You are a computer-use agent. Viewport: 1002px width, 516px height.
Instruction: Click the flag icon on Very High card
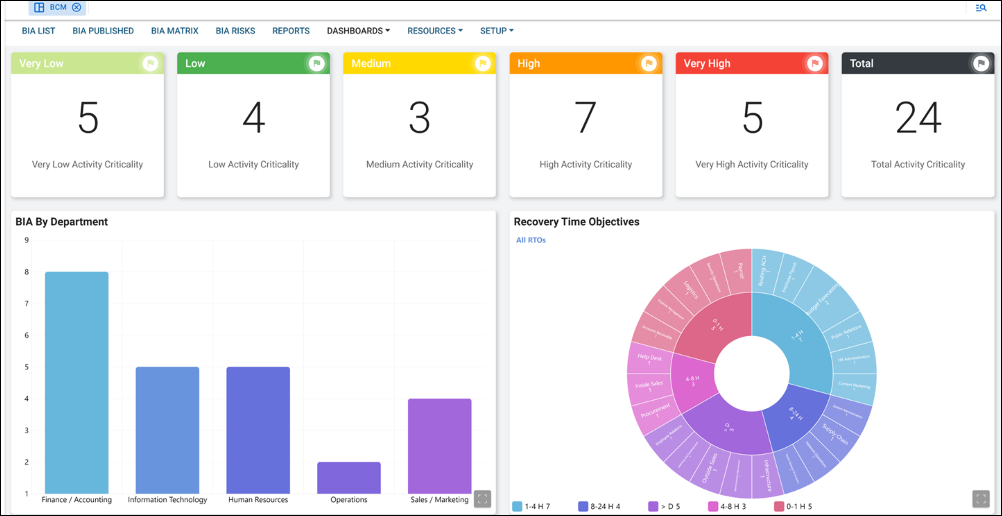(x=814, y=63)
